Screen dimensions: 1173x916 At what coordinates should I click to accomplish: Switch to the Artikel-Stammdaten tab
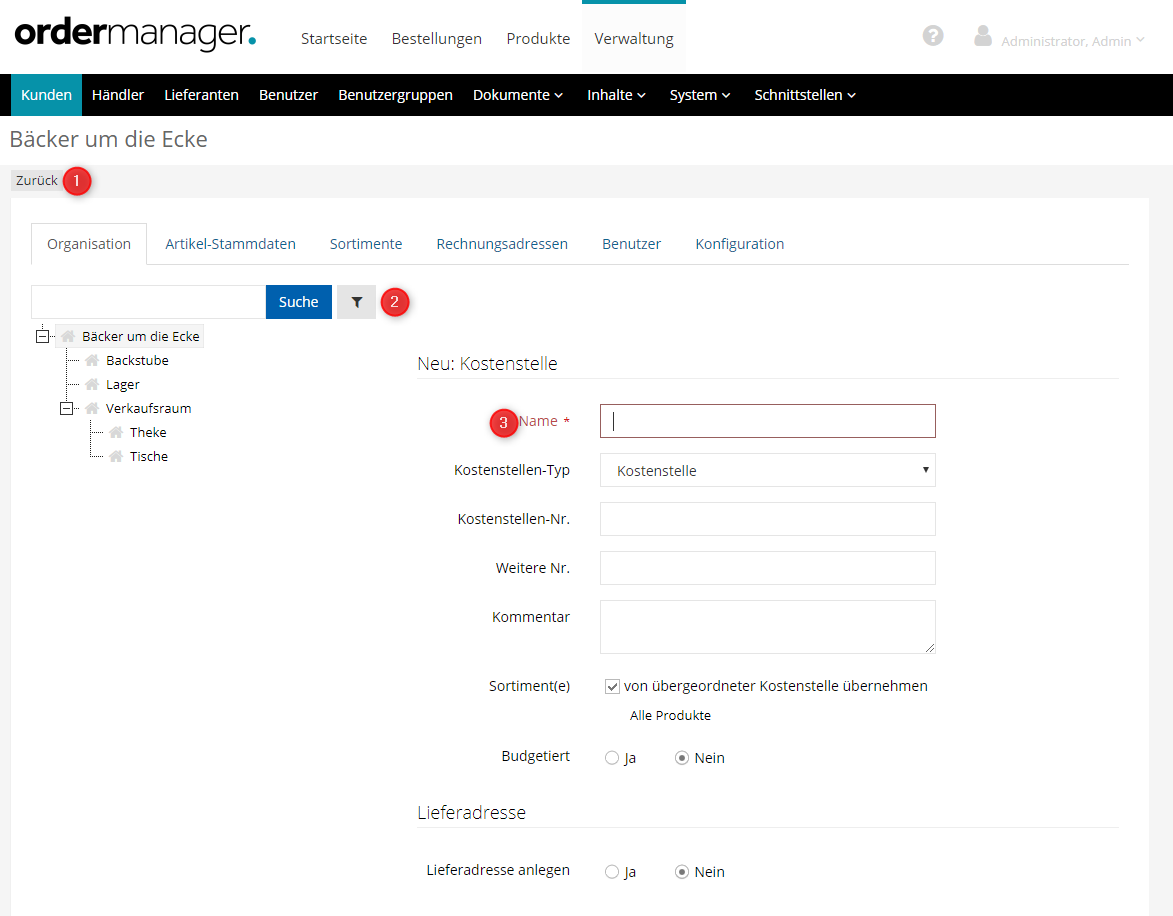(230, 244)
